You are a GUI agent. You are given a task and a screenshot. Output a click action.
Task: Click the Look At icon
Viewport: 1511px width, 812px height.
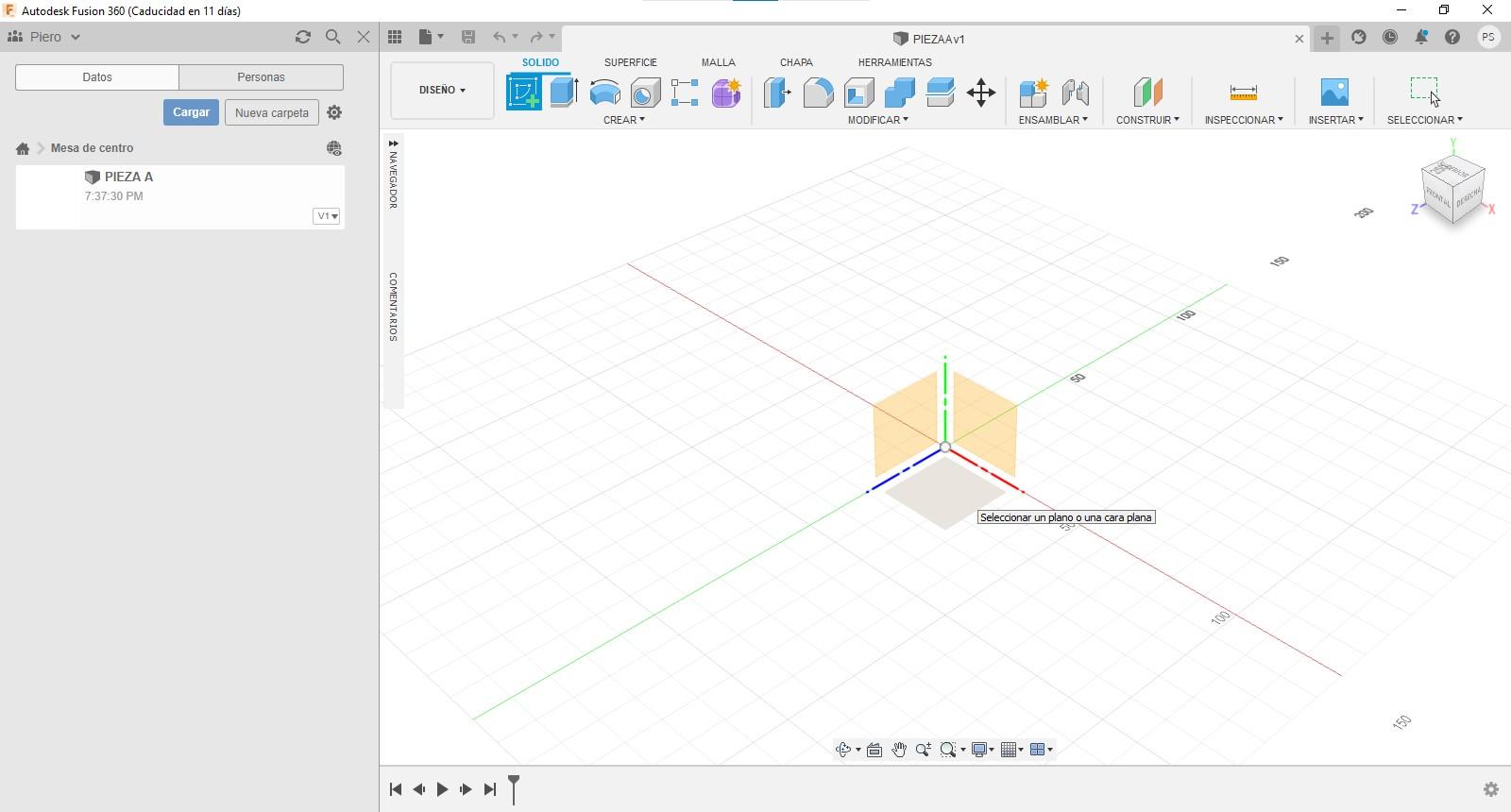point(874,750)
